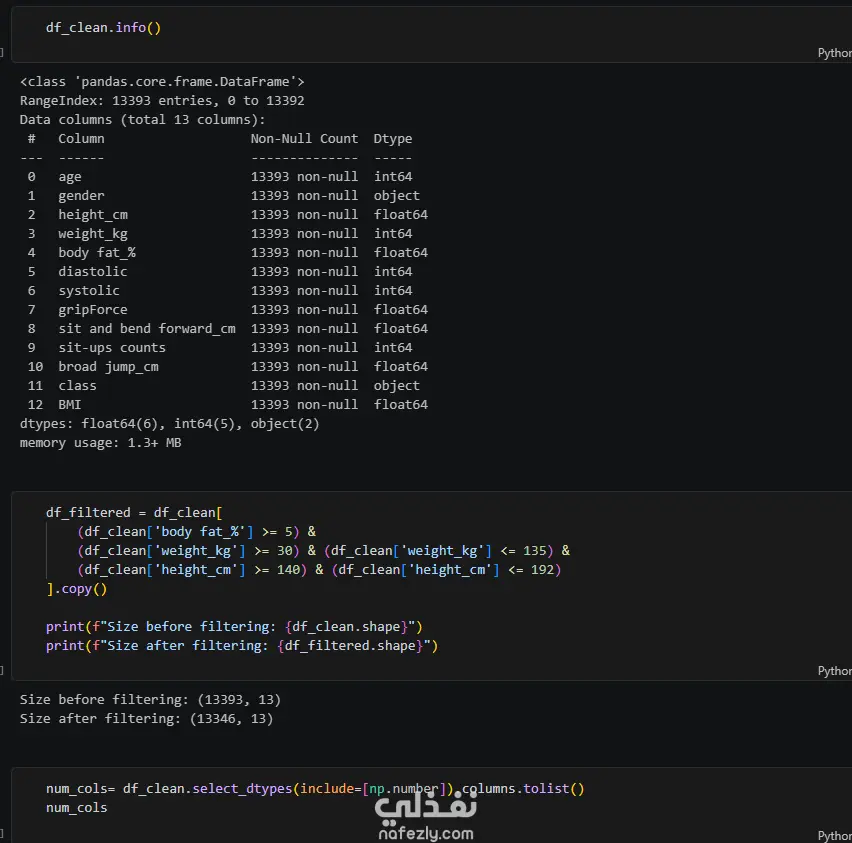Open Python language label of df_filtered cell
This screenshot has height=843, width=852.
pyautogui.click(x=835, y=671)
